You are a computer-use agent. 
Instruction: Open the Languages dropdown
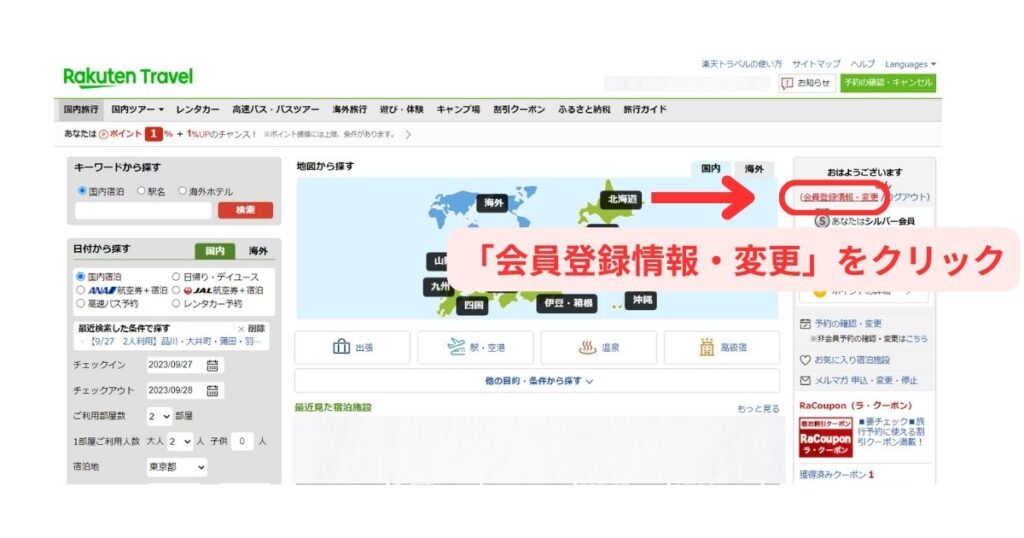tap(910, 64)
